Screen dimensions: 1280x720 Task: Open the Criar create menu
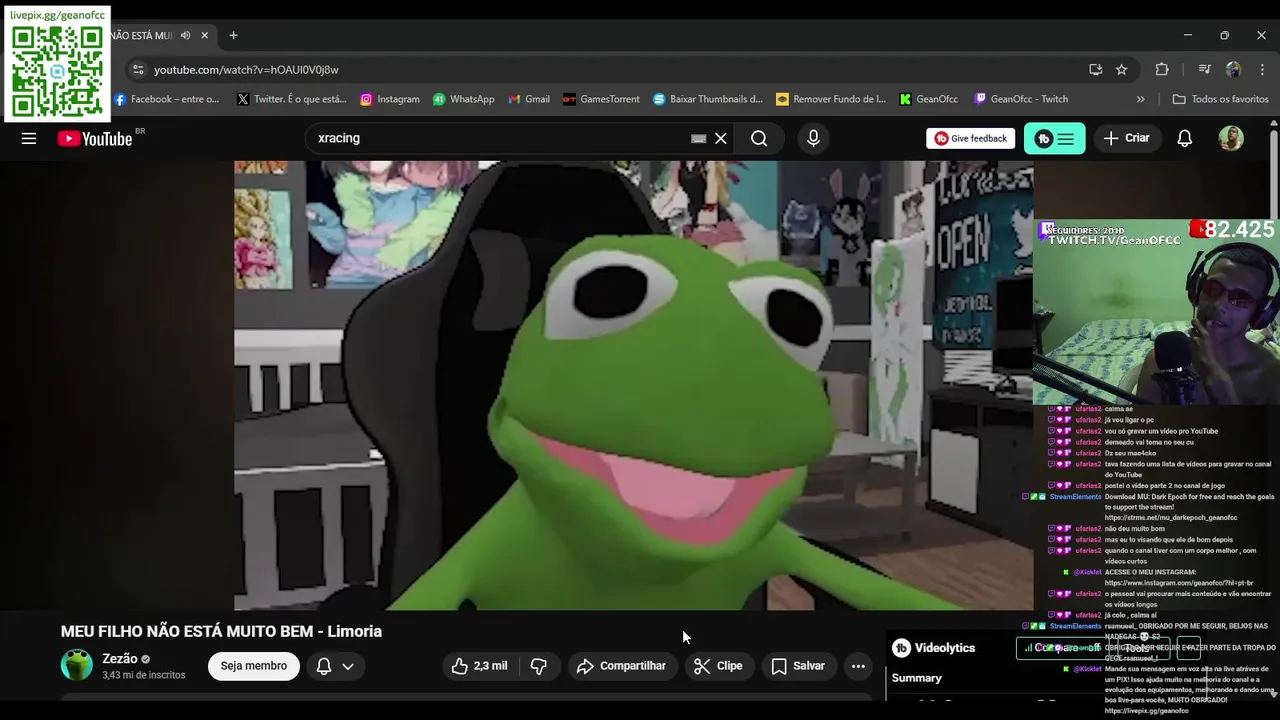[x=1127, y=139]
